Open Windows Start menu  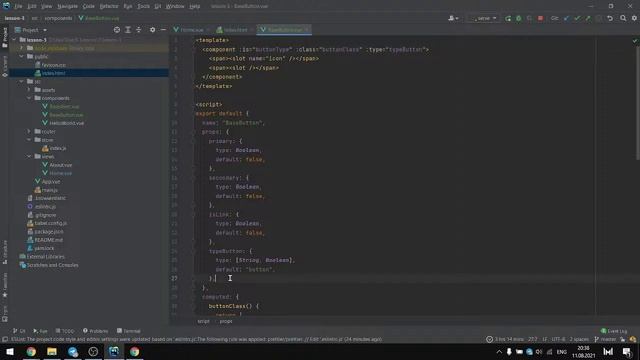[10, 351]
